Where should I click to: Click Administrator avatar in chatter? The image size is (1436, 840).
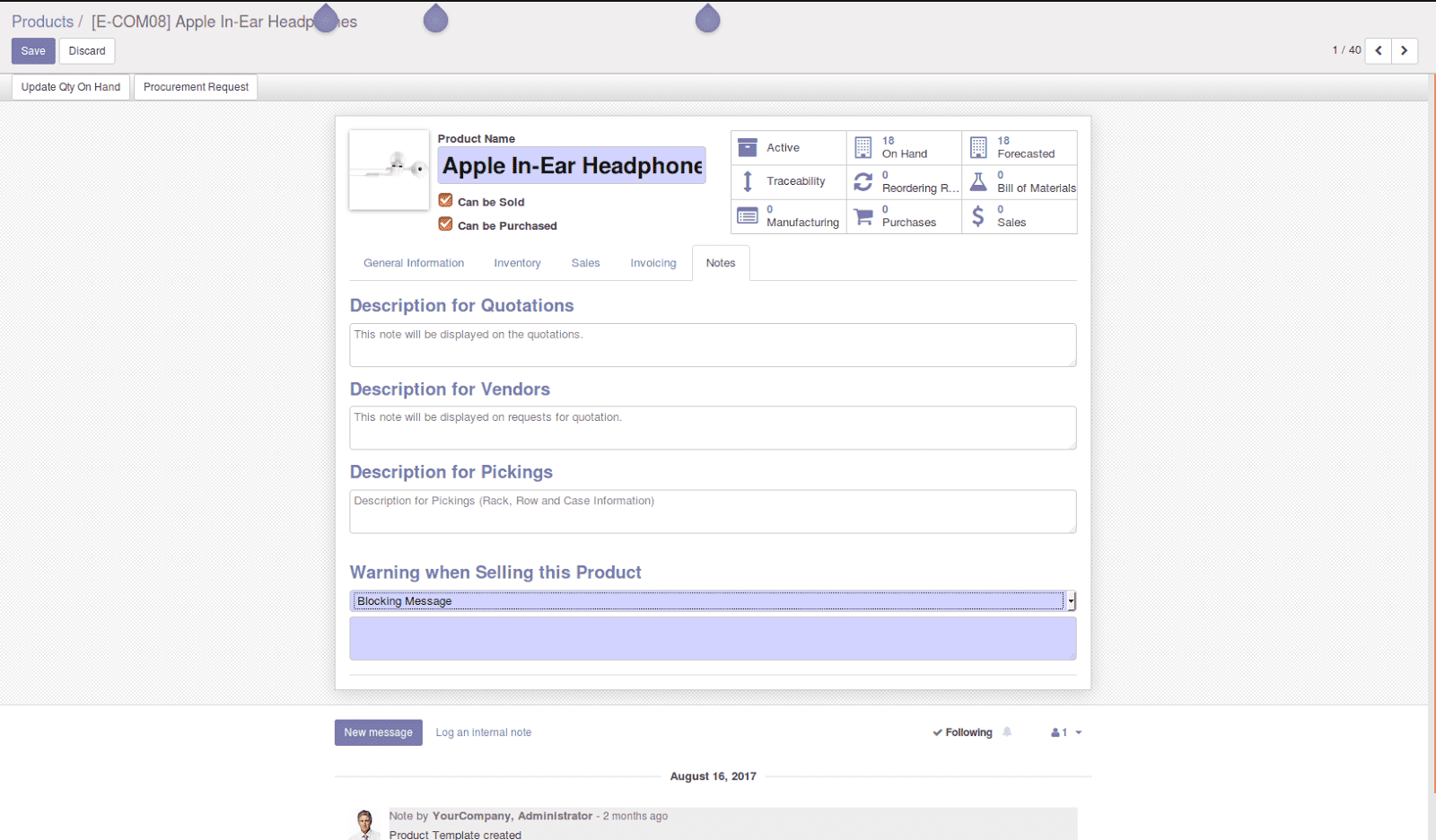coord(364,824)
